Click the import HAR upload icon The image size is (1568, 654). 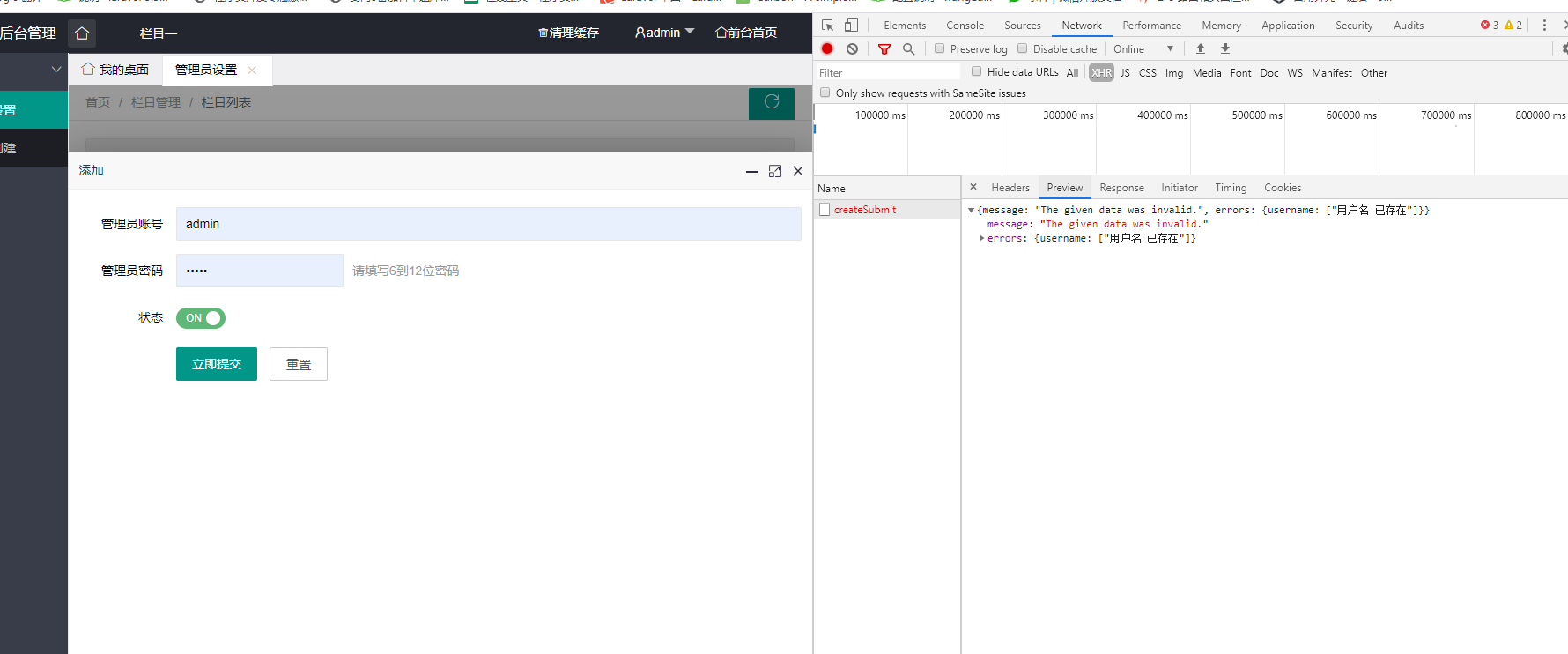tap(1201, 48)
